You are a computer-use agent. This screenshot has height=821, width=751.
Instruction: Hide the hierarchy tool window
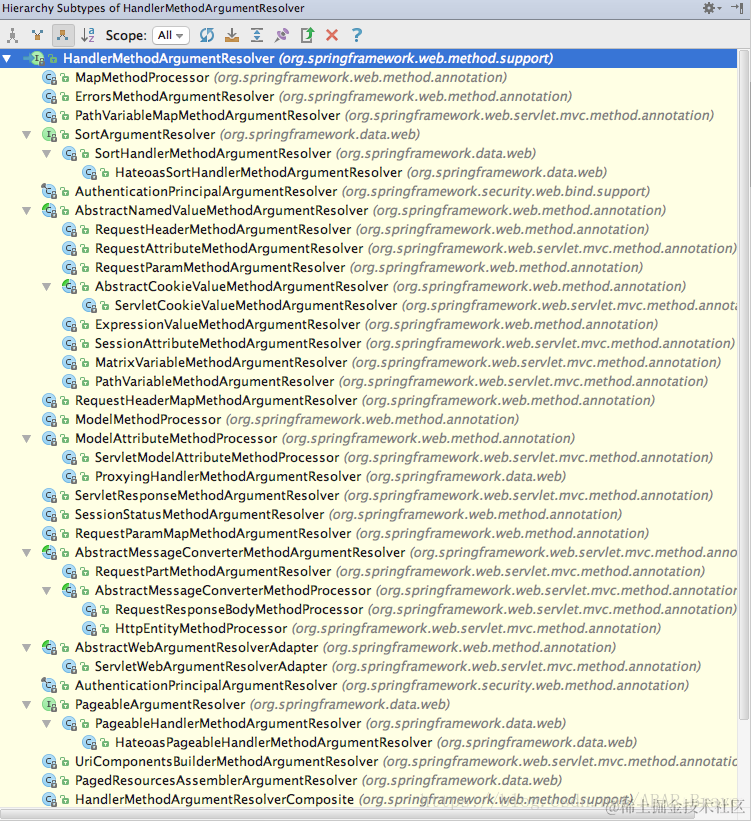tap(737, 8)
